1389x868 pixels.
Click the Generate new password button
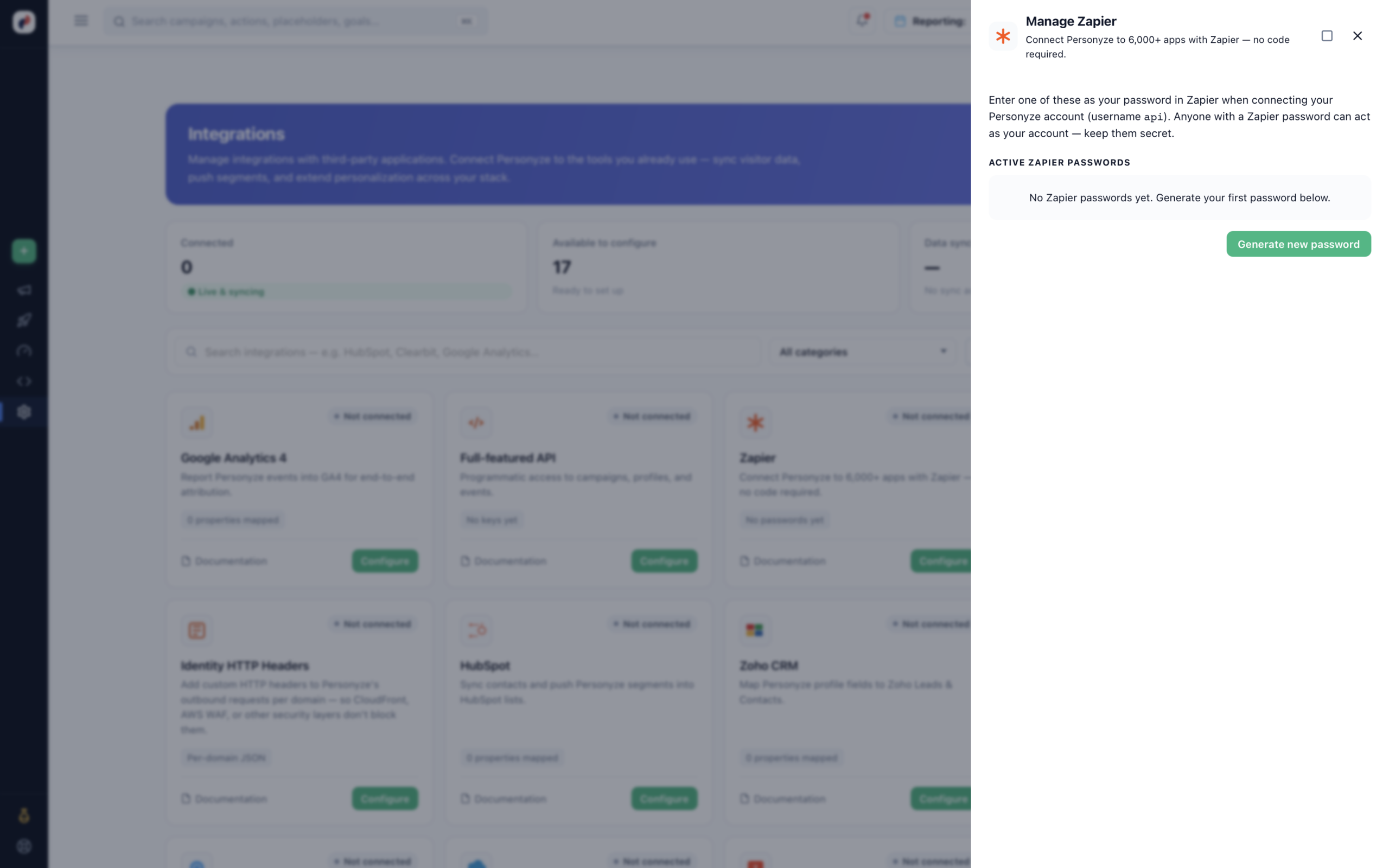pos(1298,244)
